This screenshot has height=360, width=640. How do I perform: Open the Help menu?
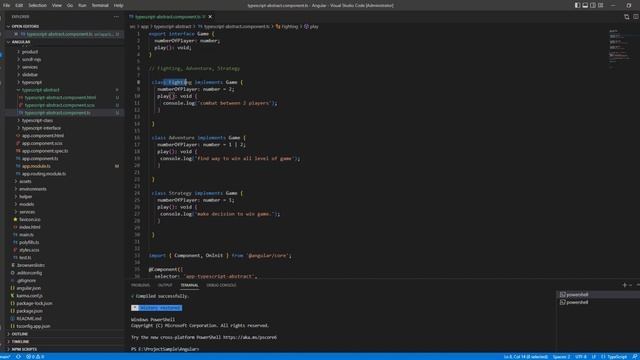tap(118, 5)
